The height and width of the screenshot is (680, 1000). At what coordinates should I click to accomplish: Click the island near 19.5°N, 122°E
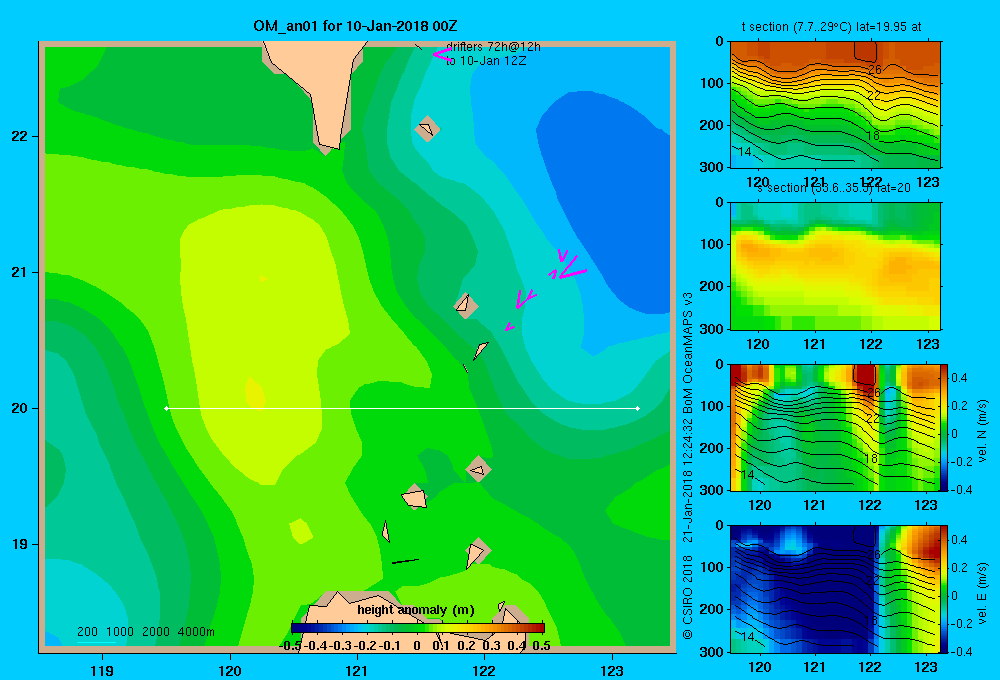[x=478, y=469]
